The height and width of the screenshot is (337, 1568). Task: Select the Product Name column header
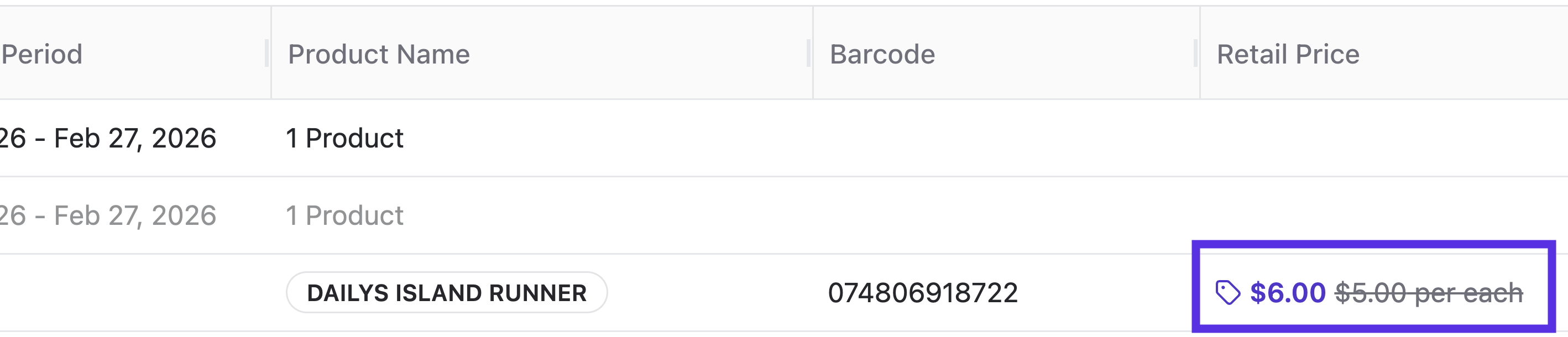[x=378, y=54]
